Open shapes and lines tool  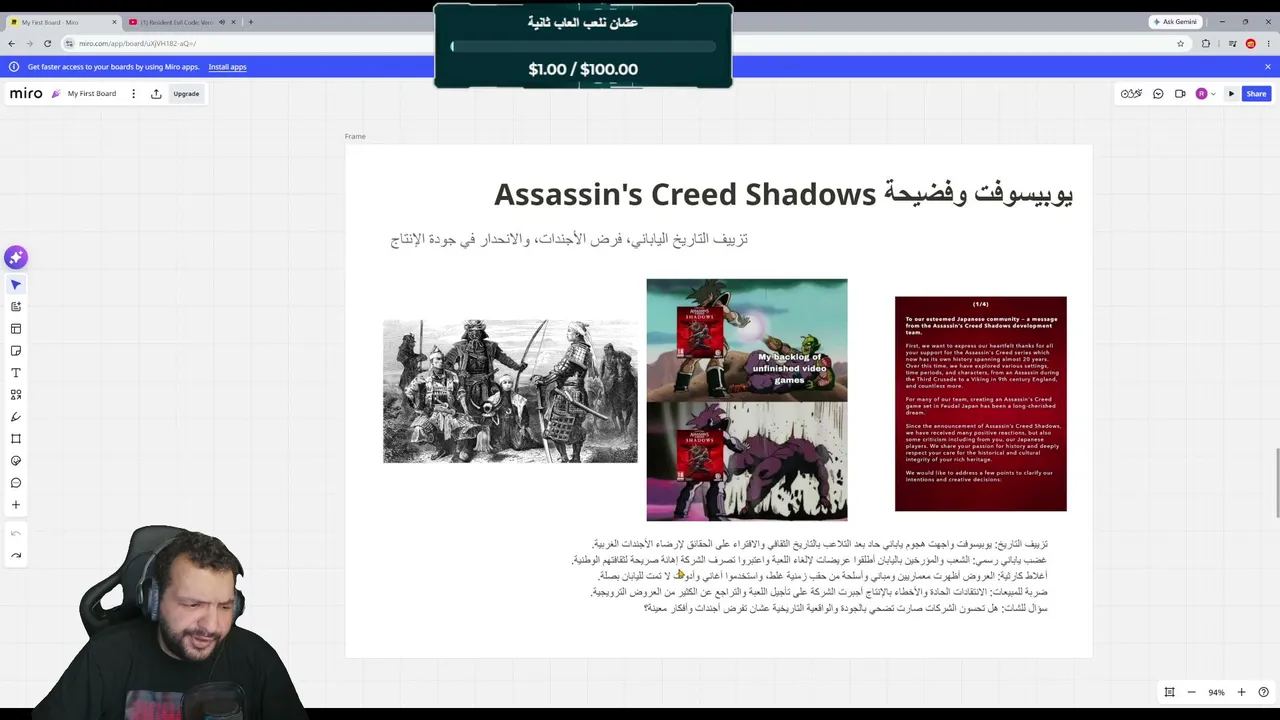click(15, 395)
